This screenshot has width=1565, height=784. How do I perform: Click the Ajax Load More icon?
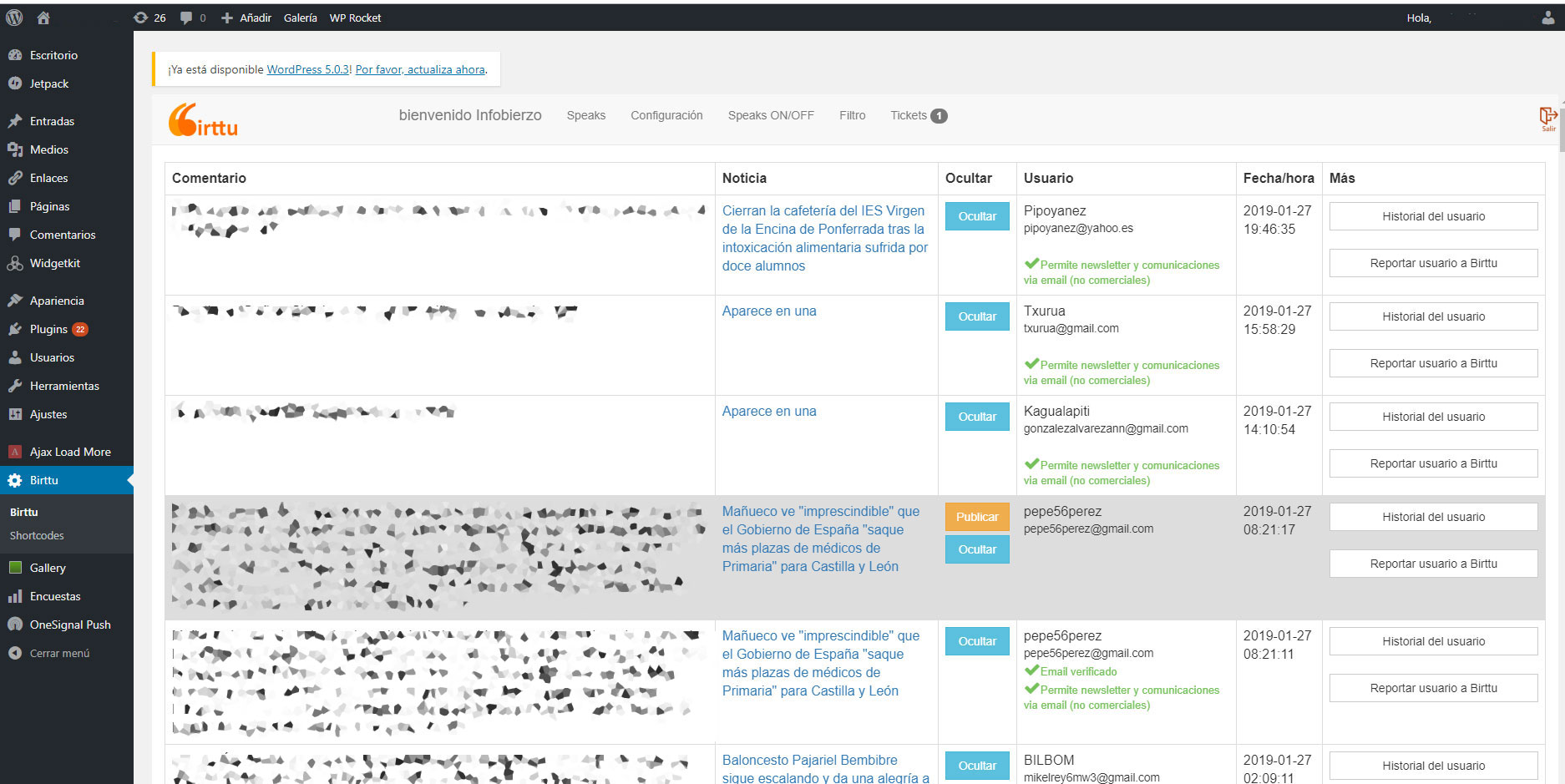click(x=15, y=452)
